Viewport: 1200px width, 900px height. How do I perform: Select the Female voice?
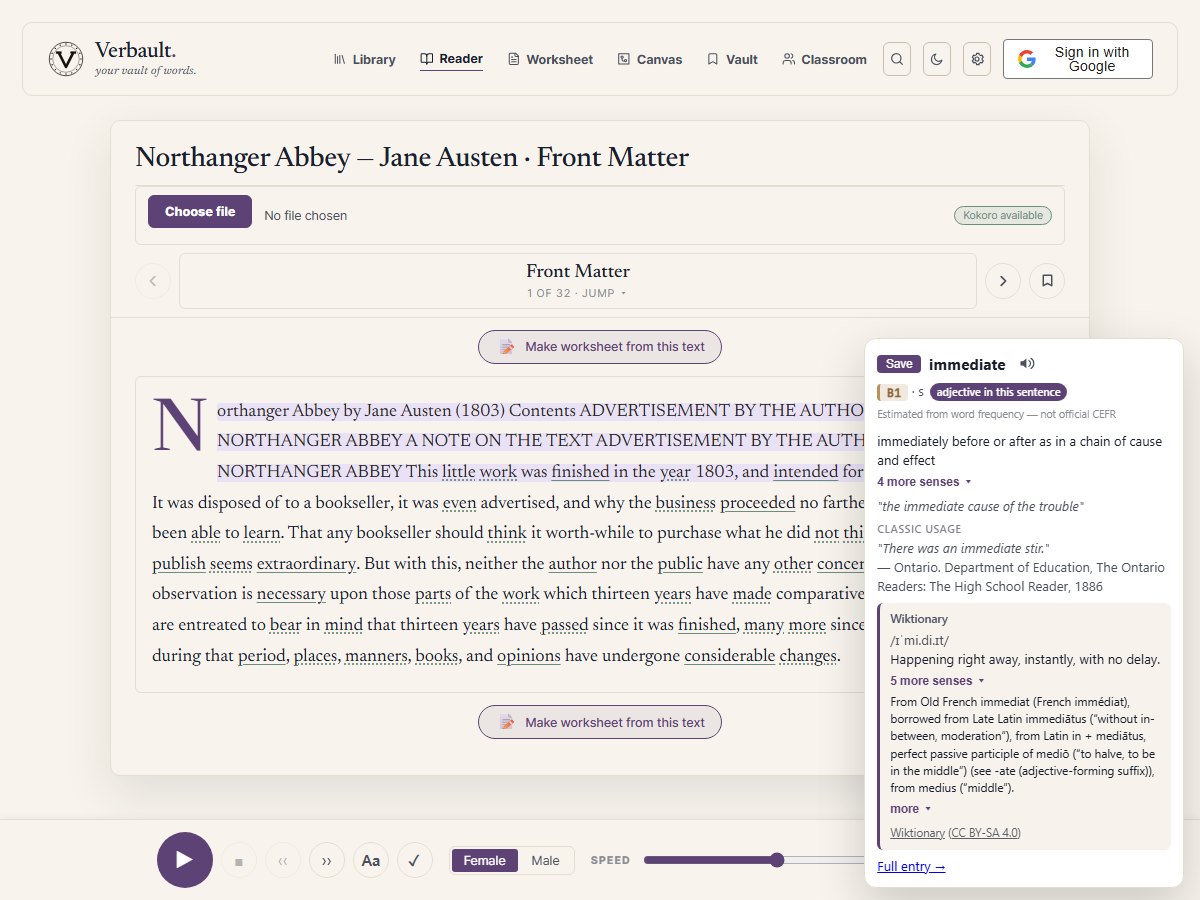click(485, 860)
